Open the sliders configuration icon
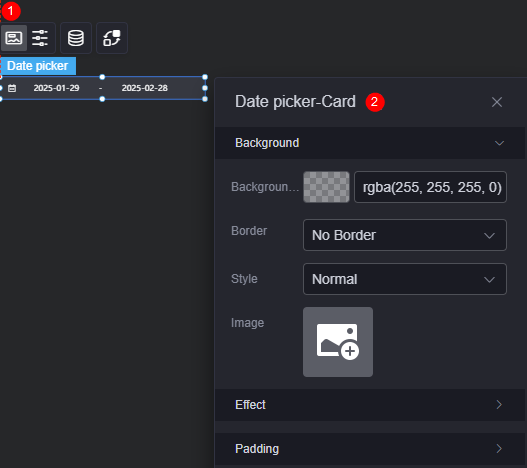 pos(40,38)
